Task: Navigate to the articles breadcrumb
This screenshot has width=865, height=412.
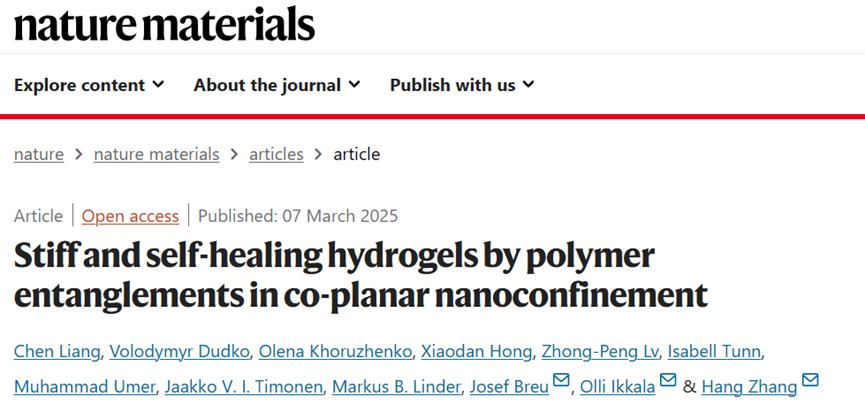Action: coord(276,154)
